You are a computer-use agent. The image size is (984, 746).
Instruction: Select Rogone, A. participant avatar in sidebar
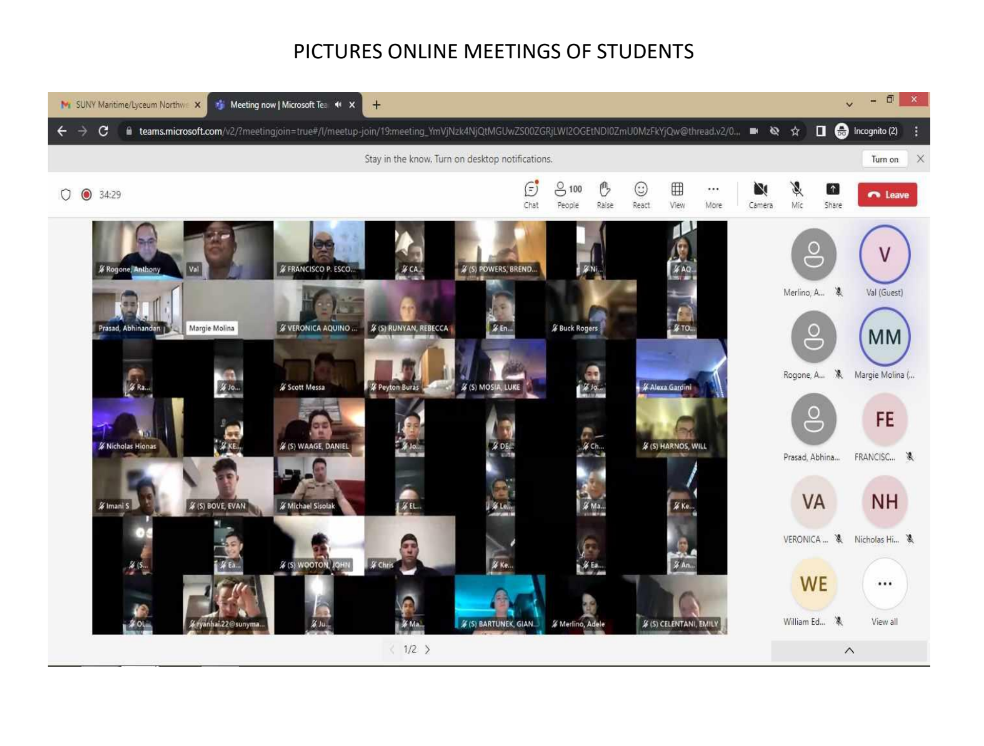pyautogui.click(x=813, y=337)
